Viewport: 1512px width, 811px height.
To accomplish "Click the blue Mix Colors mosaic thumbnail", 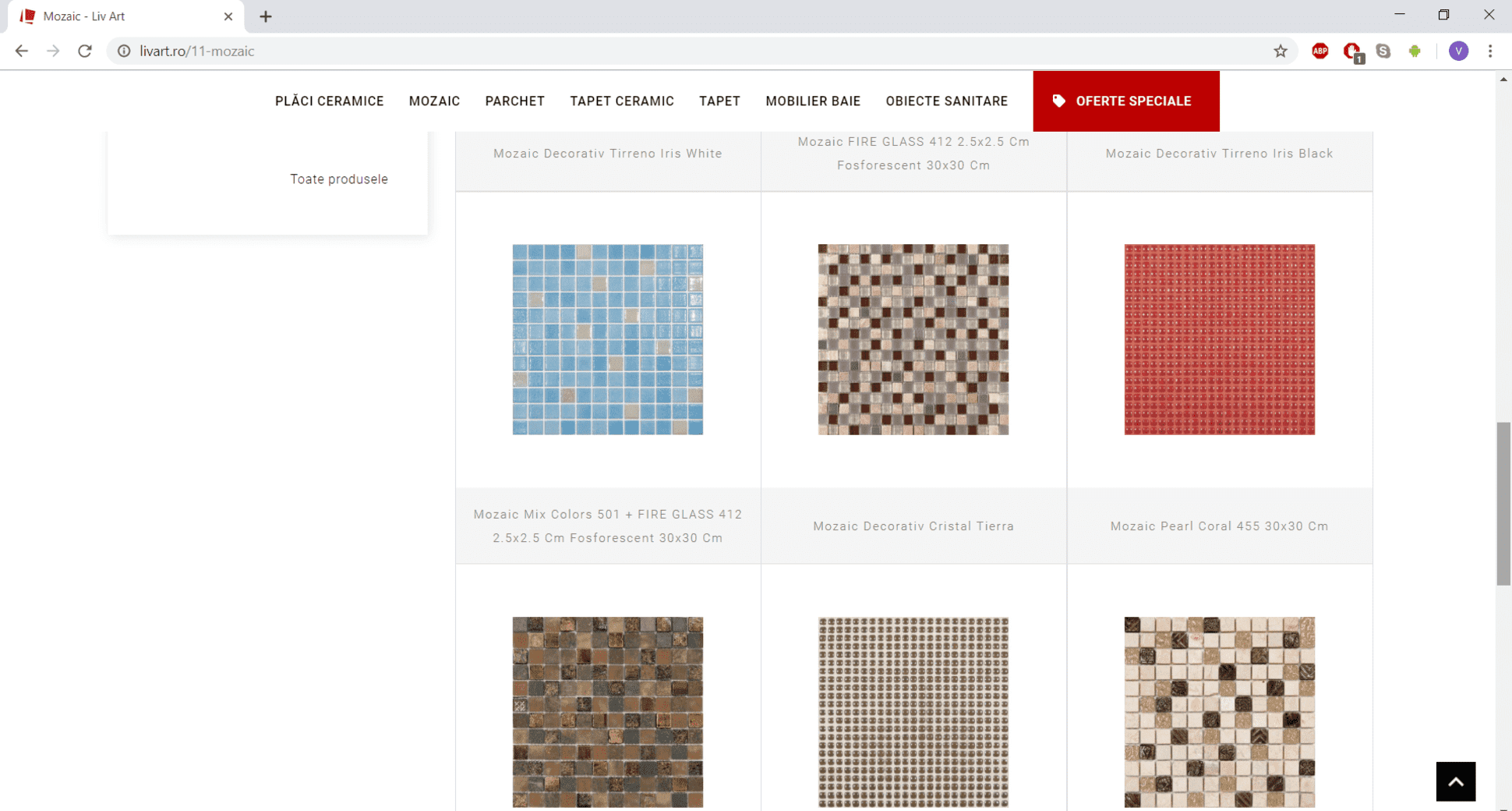I will pos(607,339).
